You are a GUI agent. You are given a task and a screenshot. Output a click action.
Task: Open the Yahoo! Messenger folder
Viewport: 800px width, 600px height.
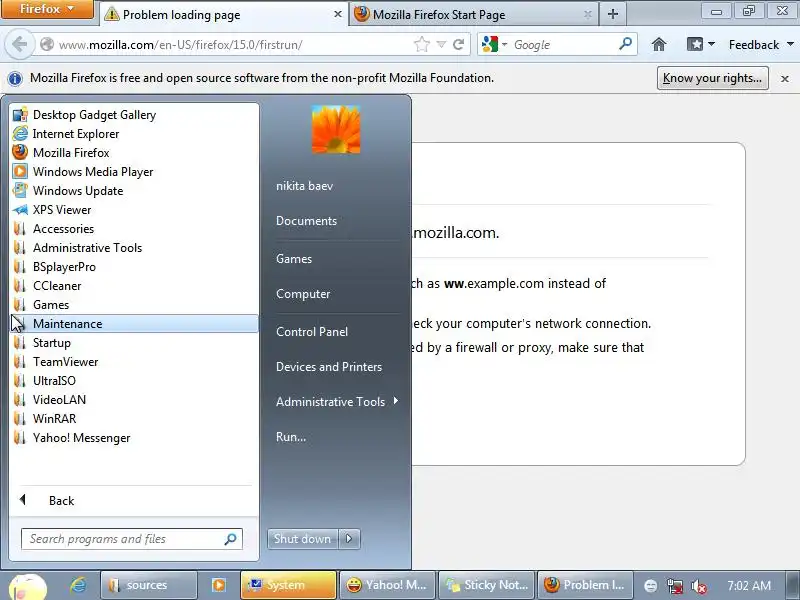tap(134, 438)
